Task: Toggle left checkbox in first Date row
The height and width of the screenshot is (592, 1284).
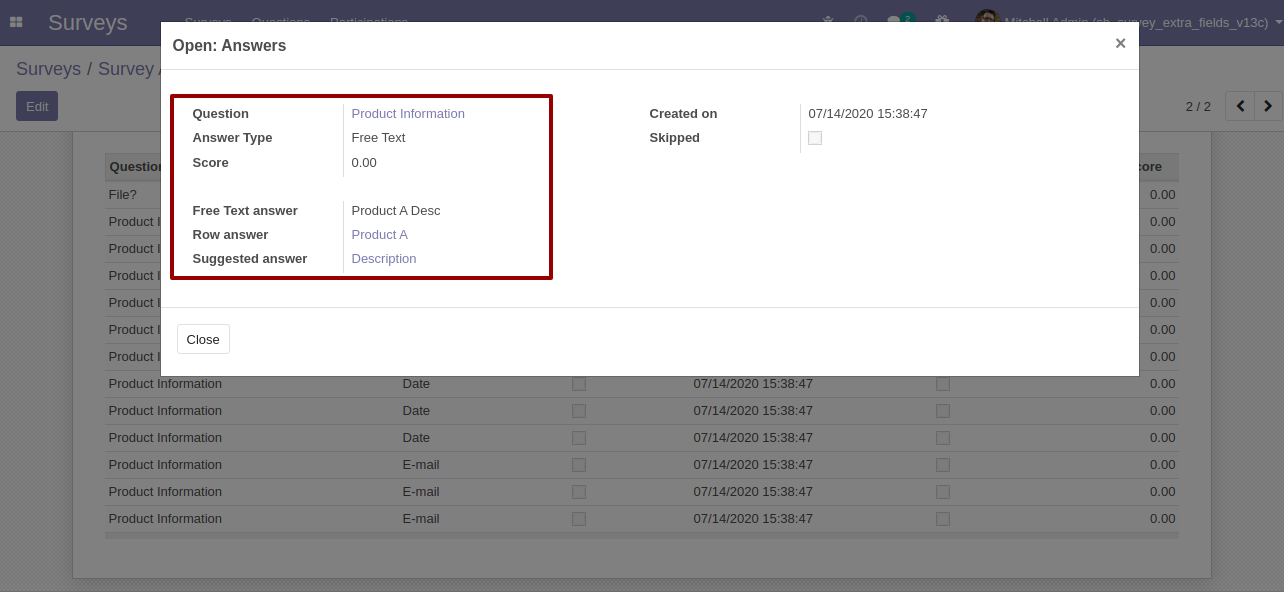Action: 579,384
